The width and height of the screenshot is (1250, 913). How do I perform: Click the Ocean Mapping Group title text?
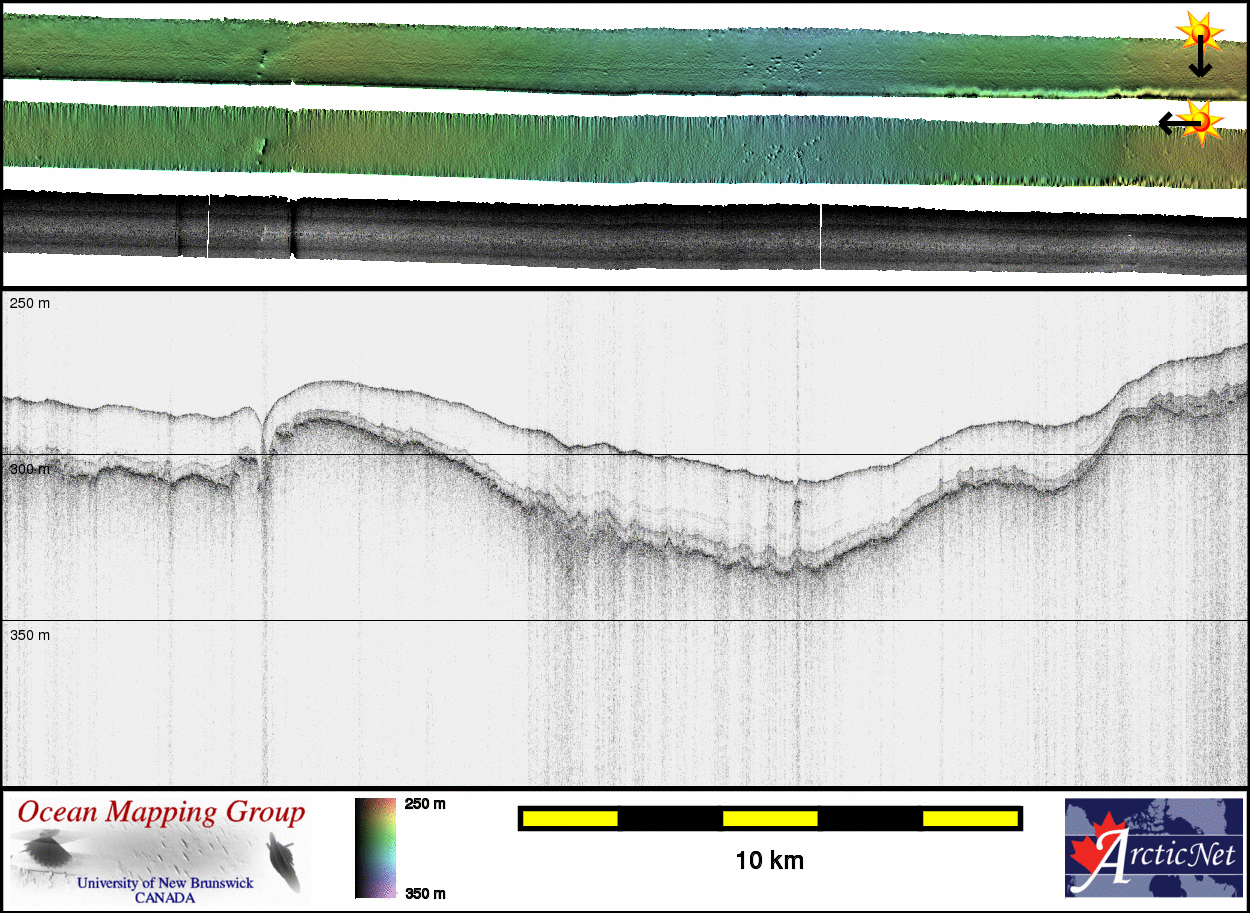(161, 813)
